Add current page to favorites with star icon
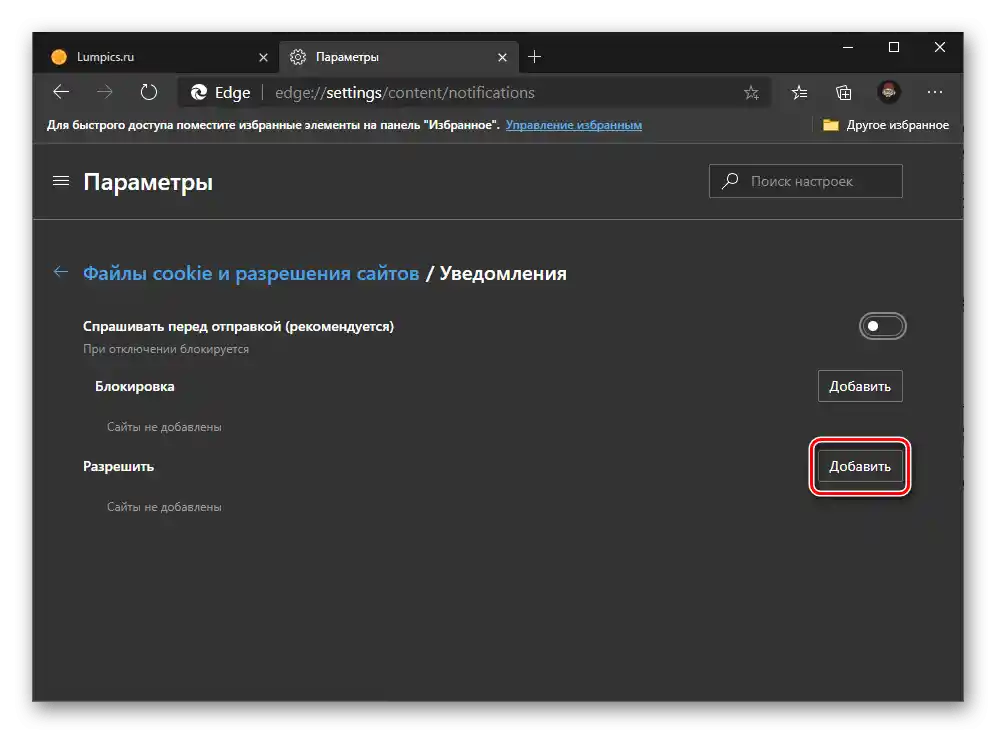This screenshot has height=734, width=996. coord(752,92)
